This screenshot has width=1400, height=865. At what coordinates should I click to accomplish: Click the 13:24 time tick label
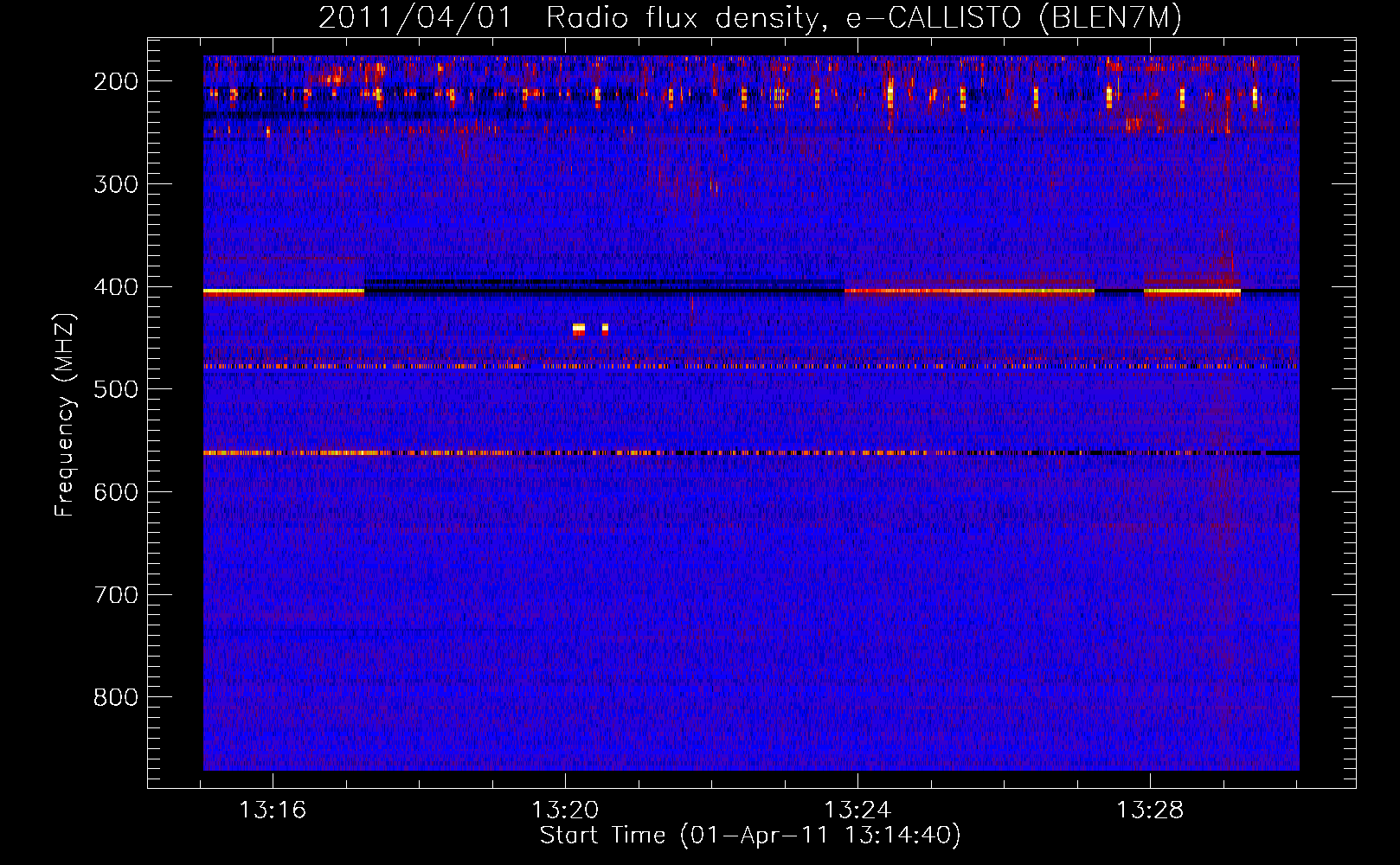[857, 811]
